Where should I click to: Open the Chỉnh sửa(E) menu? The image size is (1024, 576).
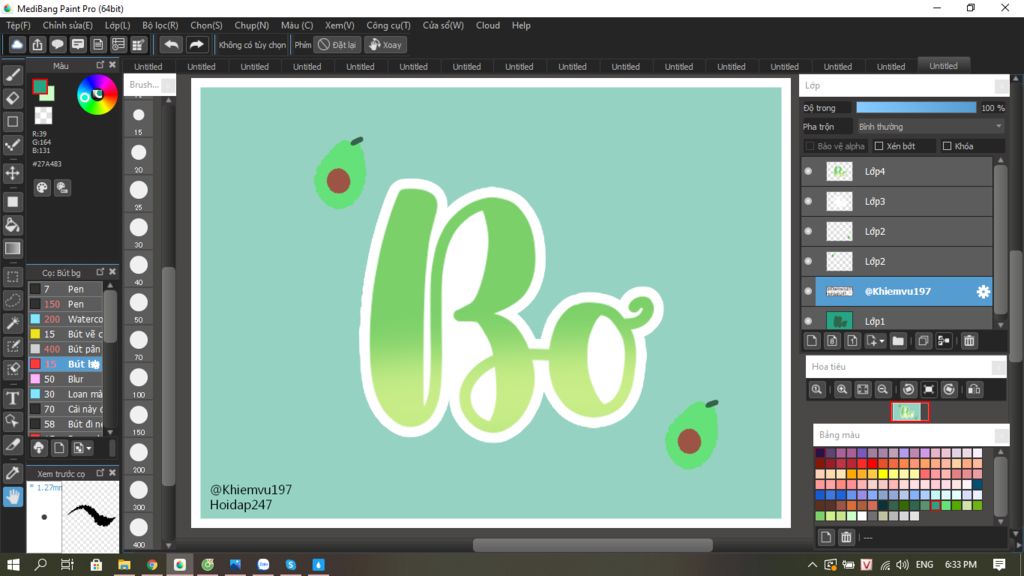click(67, 25)
